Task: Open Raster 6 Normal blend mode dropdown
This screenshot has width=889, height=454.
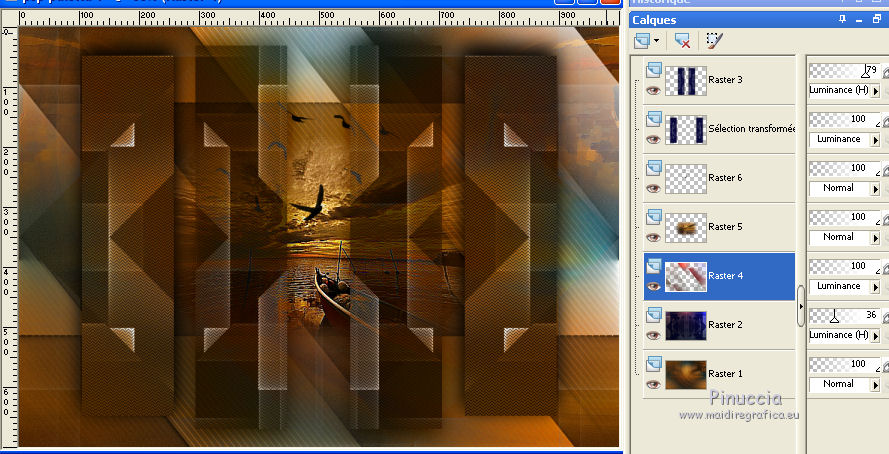Action: coord(844,188)
